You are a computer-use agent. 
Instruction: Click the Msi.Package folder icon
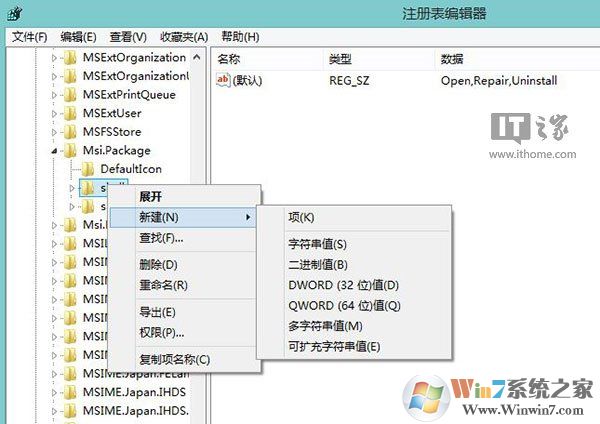tap(70, 151)
